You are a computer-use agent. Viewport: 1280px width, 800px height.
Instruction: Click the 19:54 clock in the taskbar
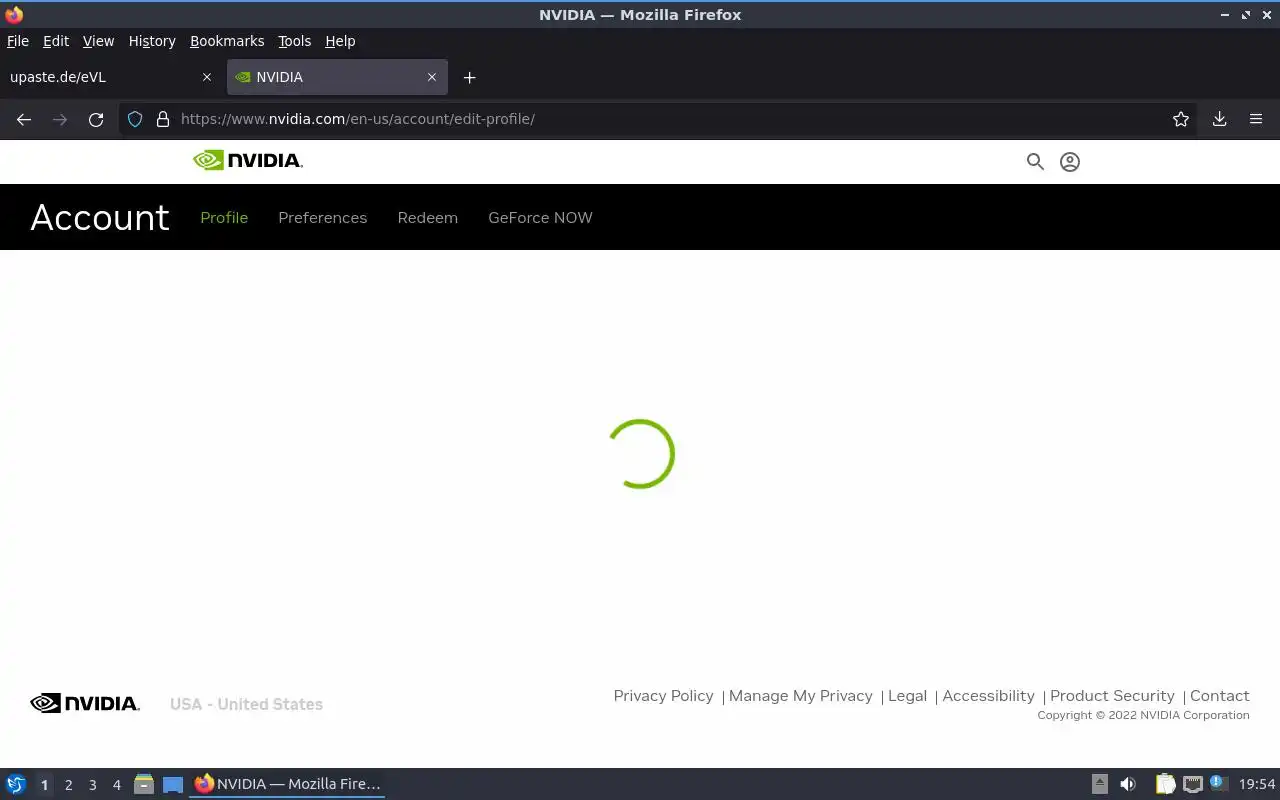tap(1257, 784)
